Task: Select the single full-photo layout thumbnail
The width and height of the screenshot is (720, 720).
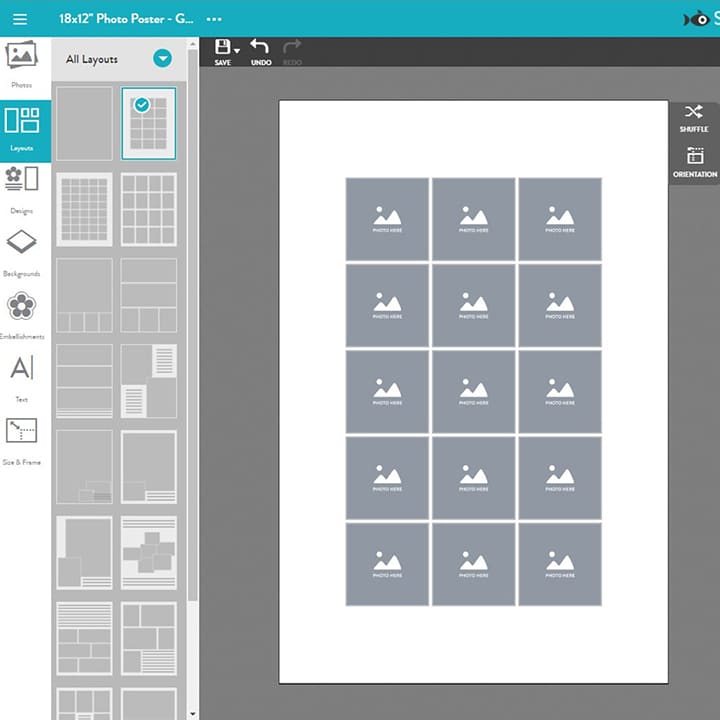Action: click(84, 124)
